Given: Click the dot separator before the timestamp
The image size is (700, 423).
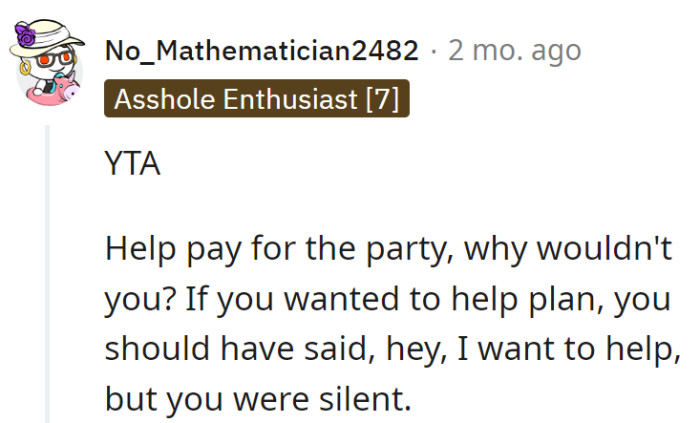Looking at the screenshot, I should pos(434,50).
